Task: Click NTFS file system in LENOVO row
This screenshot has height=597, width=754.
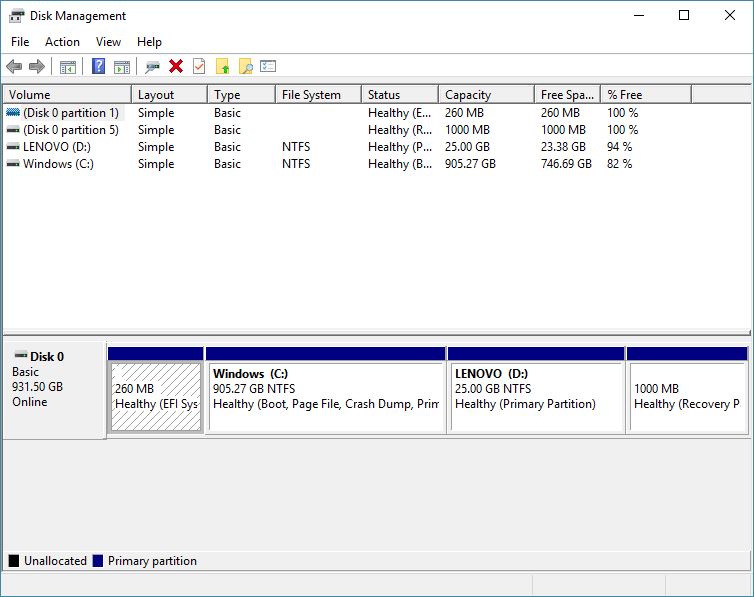Action: (296, 147)
